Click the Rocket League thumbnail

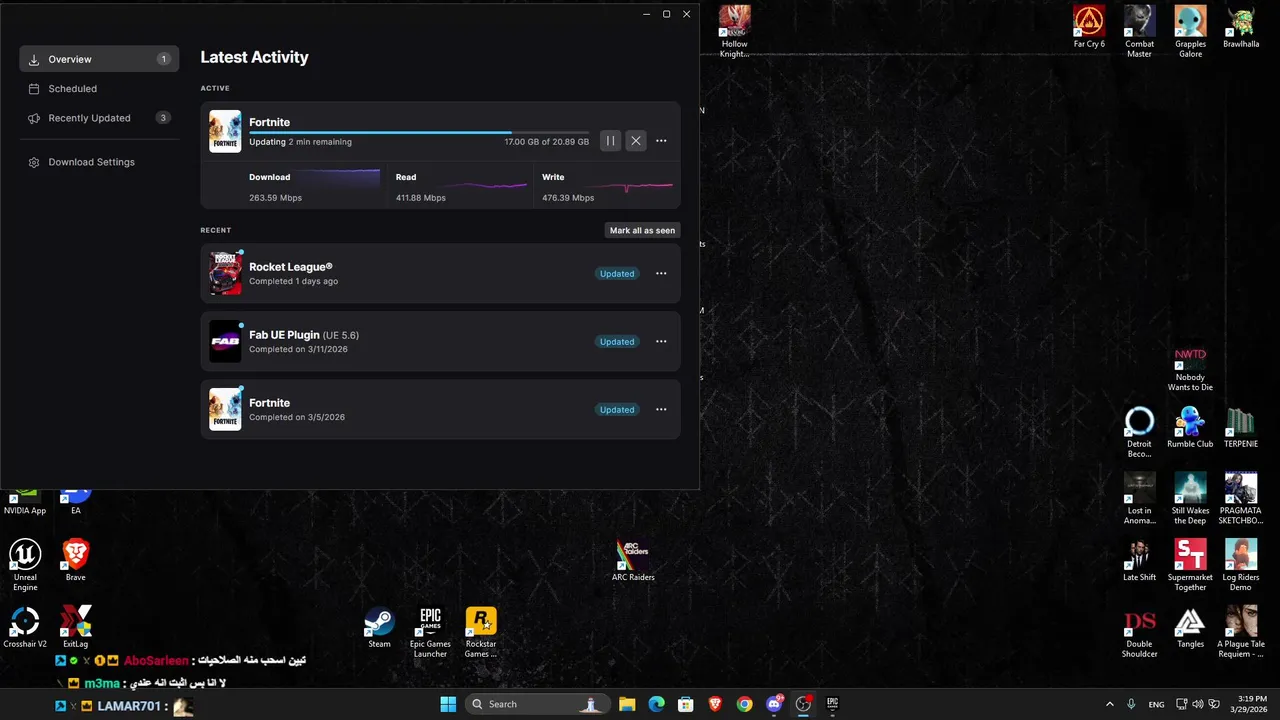[225, 273]
